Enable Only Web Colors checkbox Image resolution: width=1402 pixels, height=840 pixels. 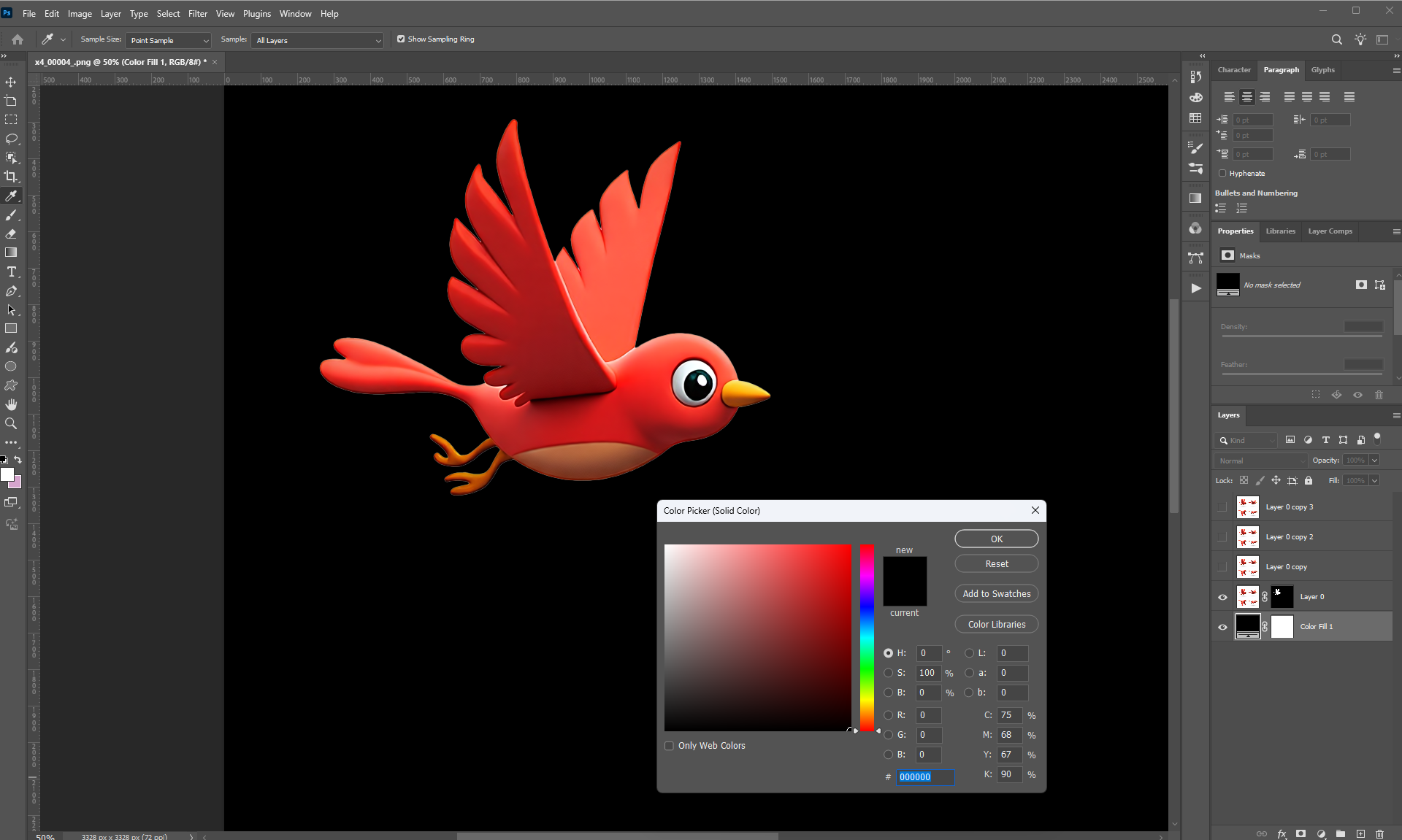[x=669, y=746]
